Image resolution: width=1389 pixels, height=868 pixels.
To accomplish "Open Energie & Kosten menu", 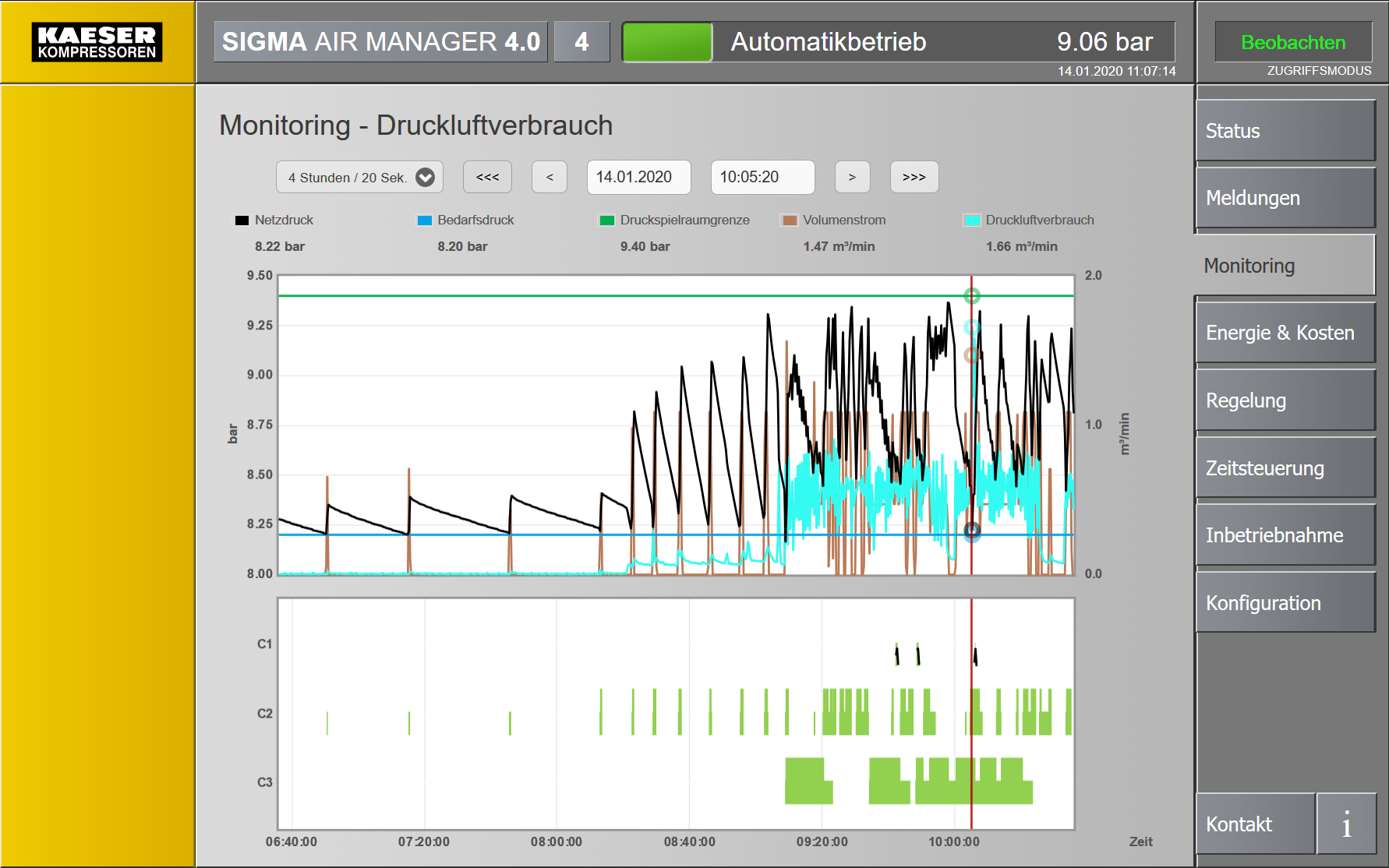I will pyautogui.click(x=1285, y=333).
